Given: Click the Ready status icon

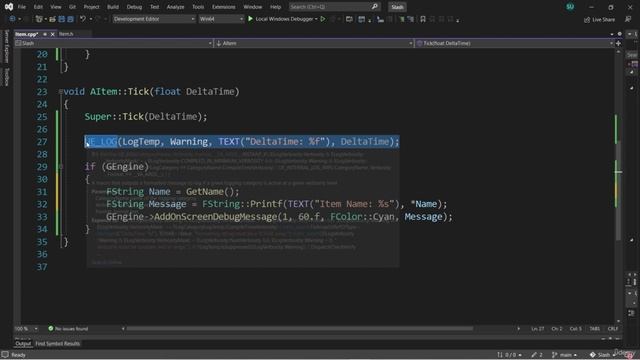Looking at the screenshot, I should point(5,355).
